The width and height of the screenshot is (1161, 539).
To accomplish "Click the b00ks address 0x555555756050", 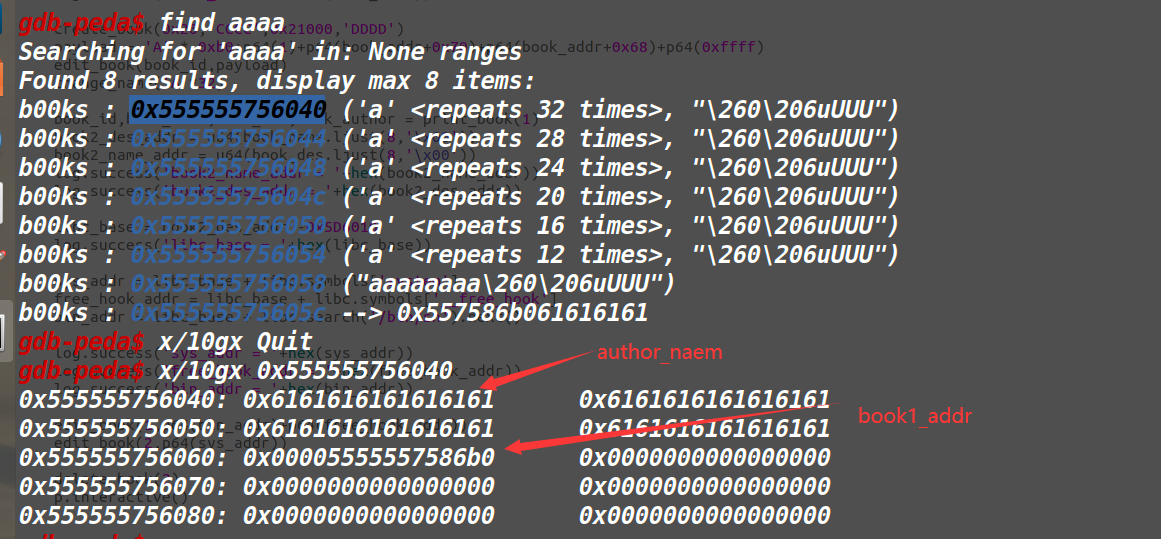I will (228, 225).
